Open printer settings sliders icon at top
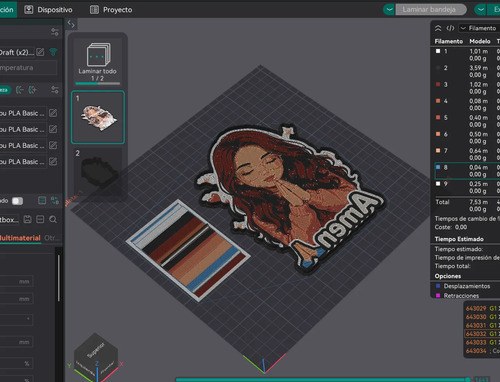This screenshot has width=500, height=382. click(55, 32)
